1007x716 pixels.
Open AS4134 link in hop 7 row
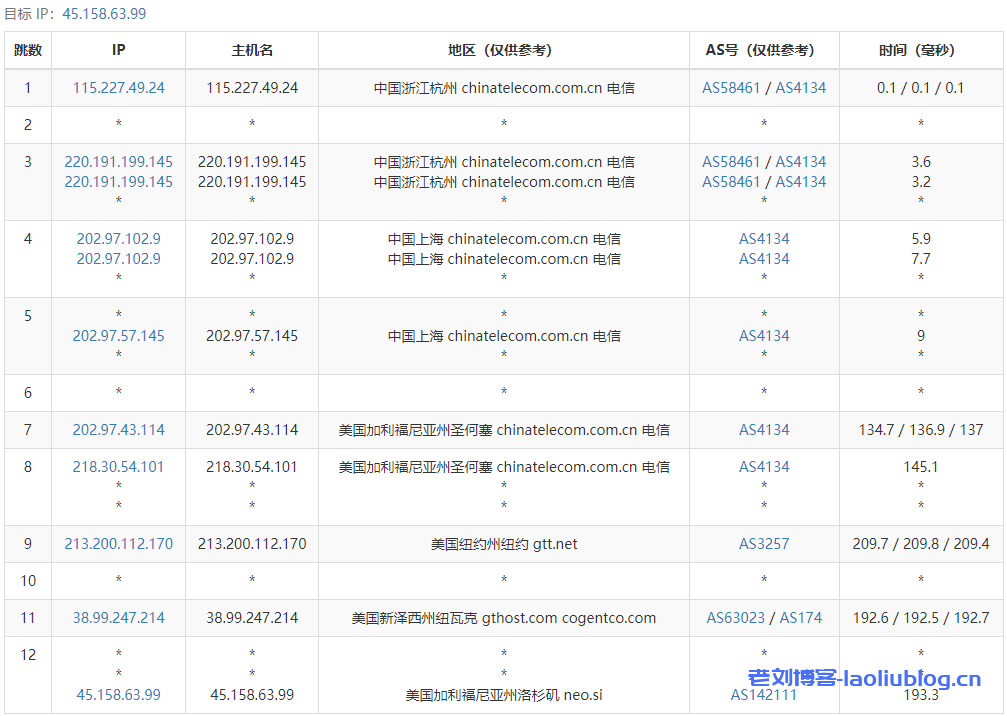coord(764,430)
